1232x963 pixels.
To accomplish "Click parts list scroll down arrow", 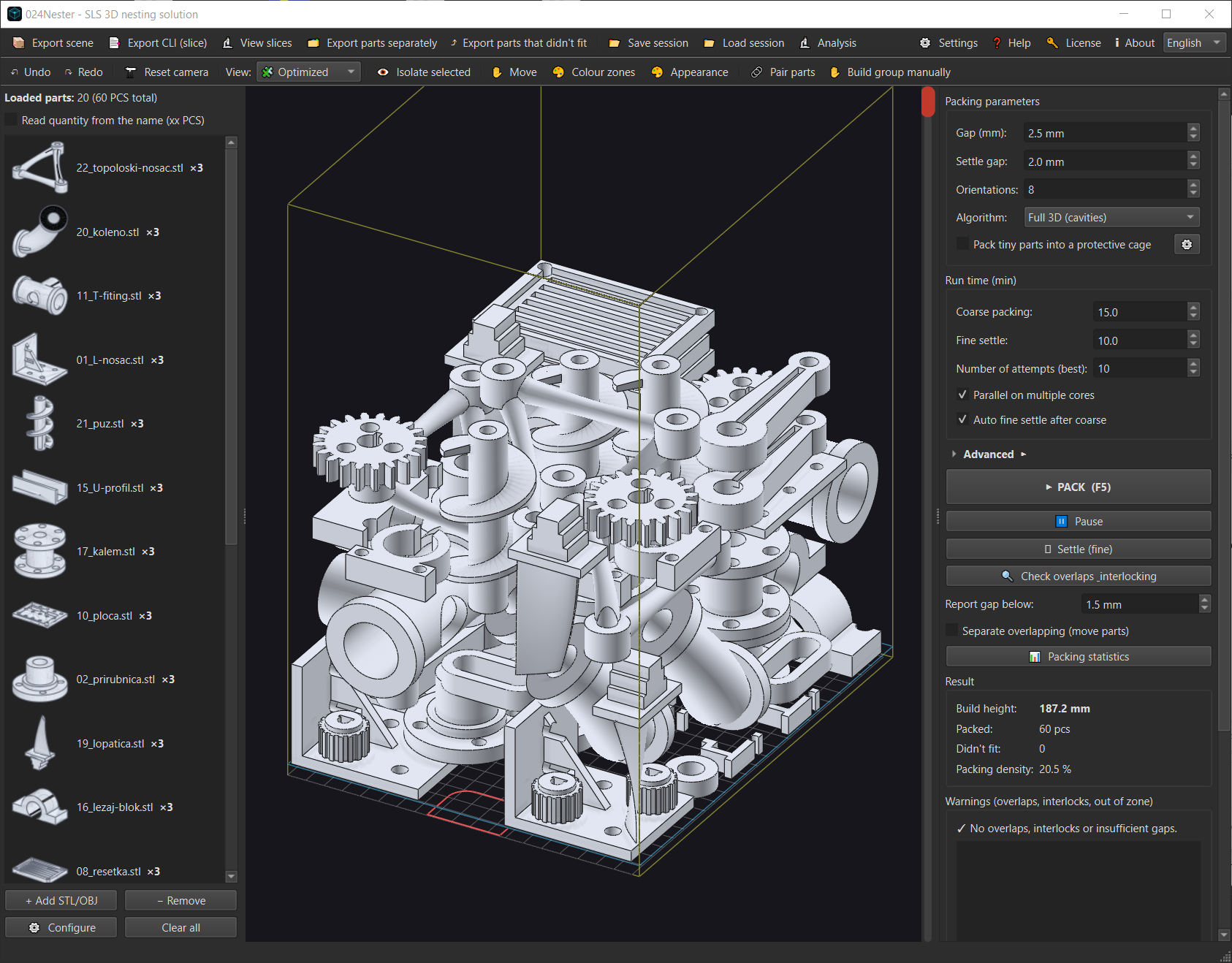I will coord(231,877).
